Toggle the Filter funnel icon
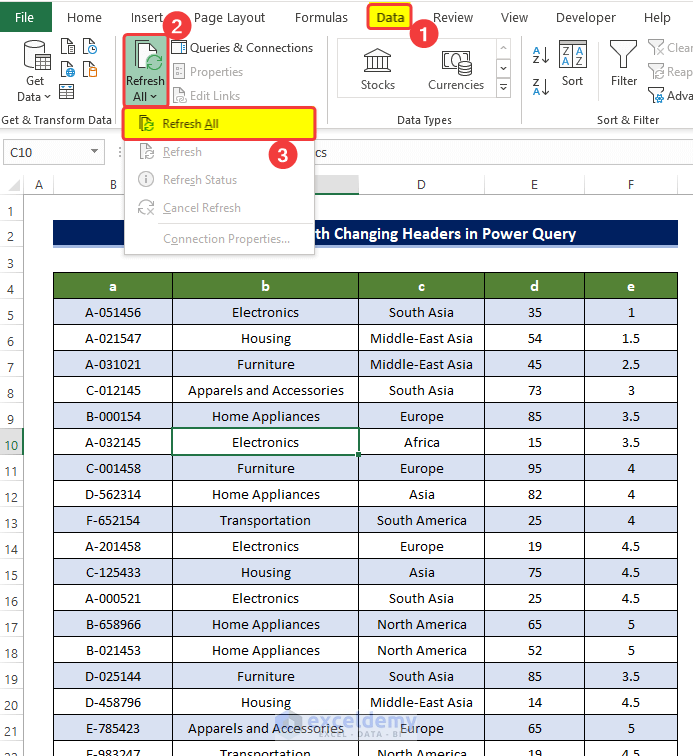Image resolution: width=693 pixels, height=756 pixels. pyautogui.click(x=624, y=54)
